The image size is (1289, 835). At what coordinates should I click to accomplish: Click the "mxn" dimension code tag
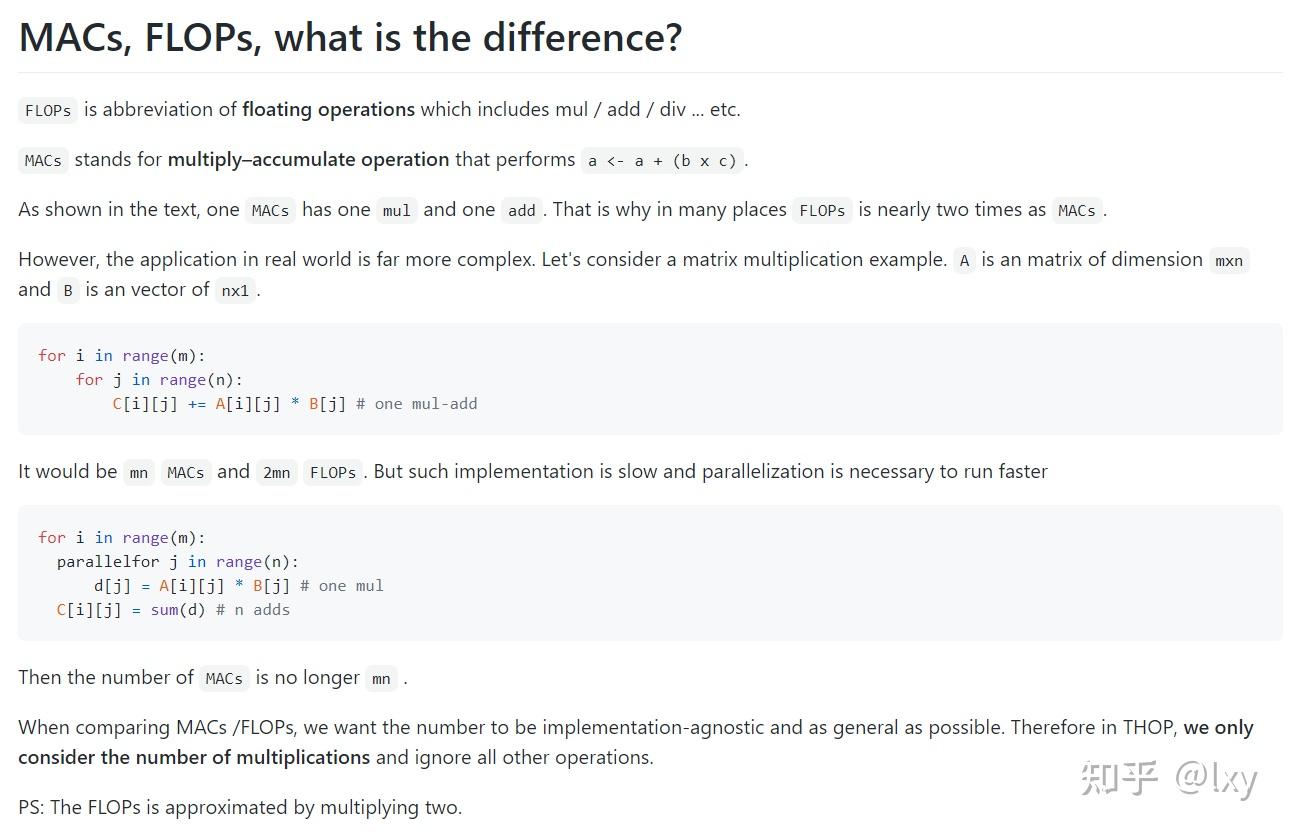[1228, 260]
